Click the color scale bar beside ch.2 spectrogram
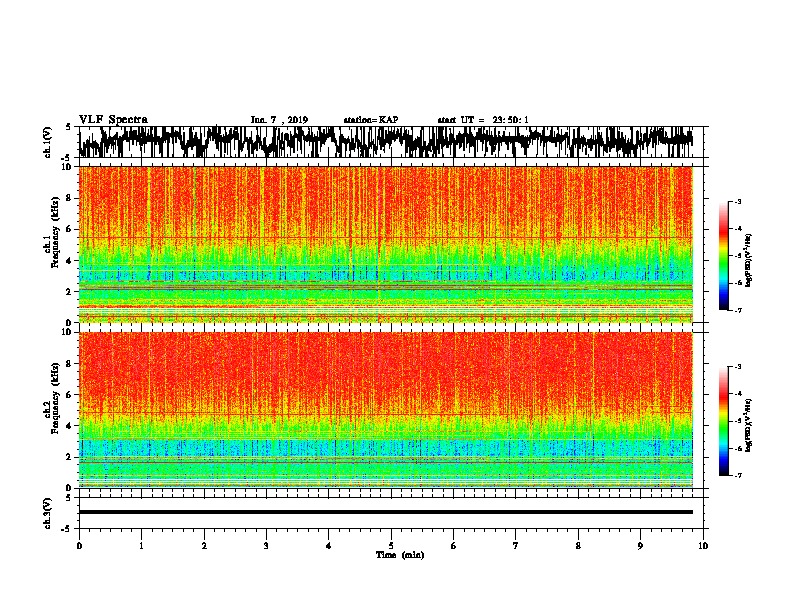 [724, 421]
